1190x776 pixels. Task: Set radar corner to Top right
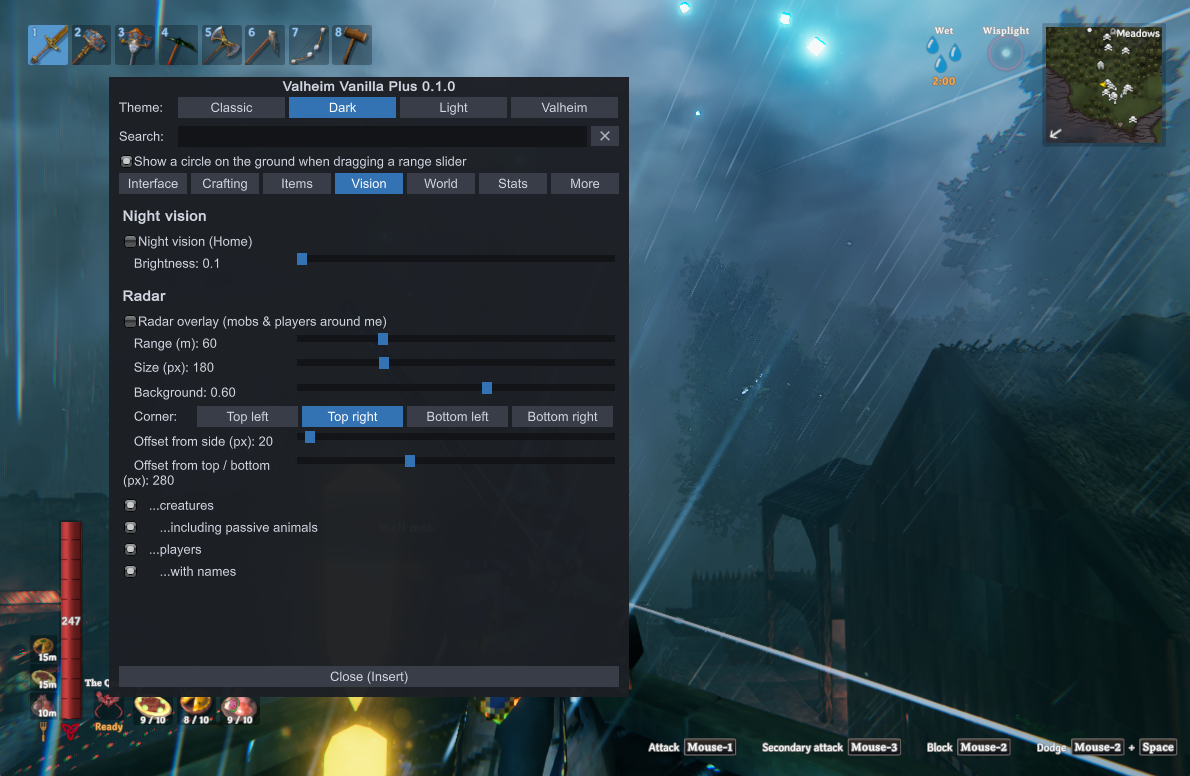click(x=352, y=416)
